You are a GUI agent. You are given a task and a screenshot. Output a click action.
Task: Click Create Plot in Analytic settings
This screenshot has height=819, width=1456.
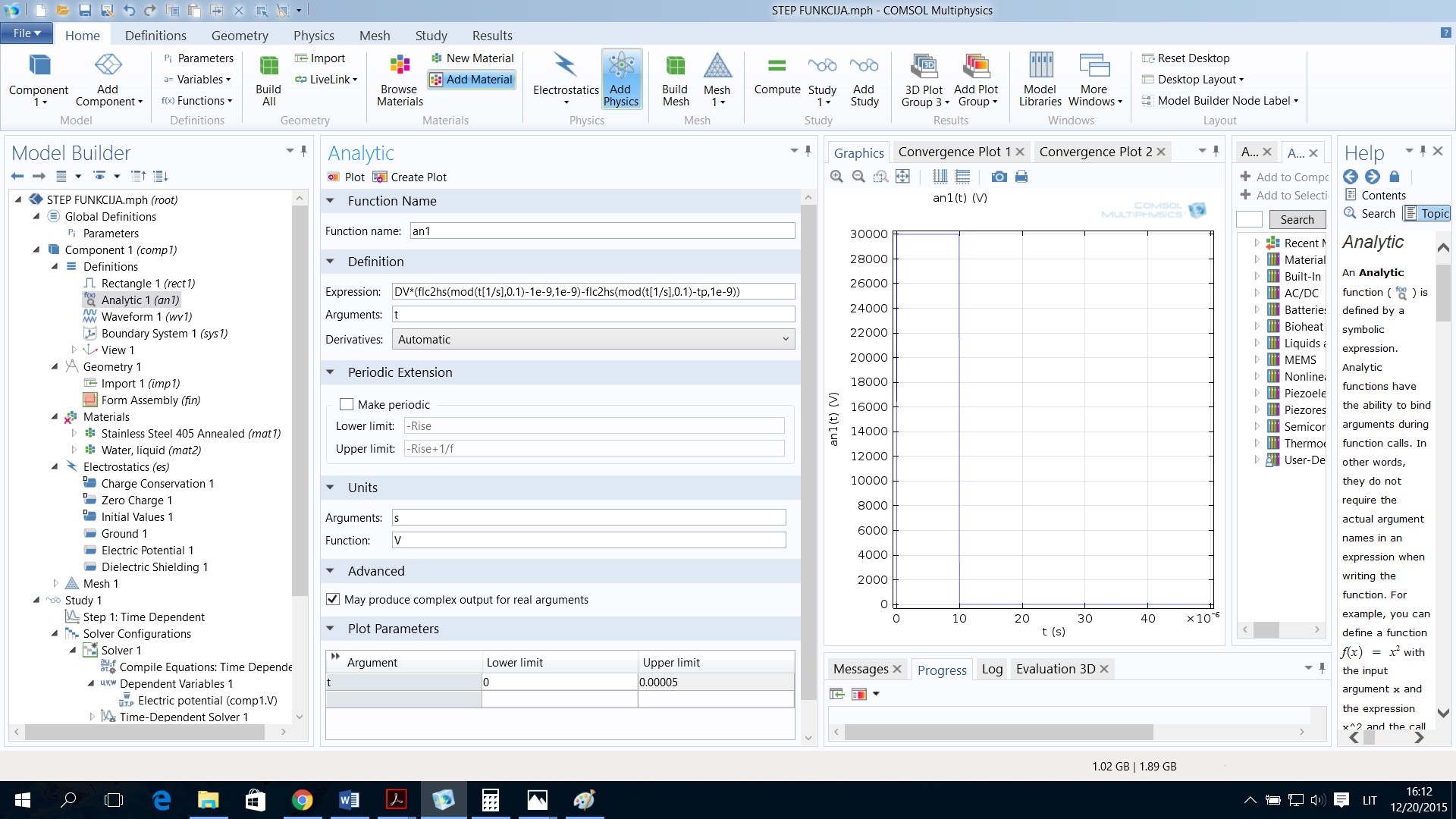point(409,177)
